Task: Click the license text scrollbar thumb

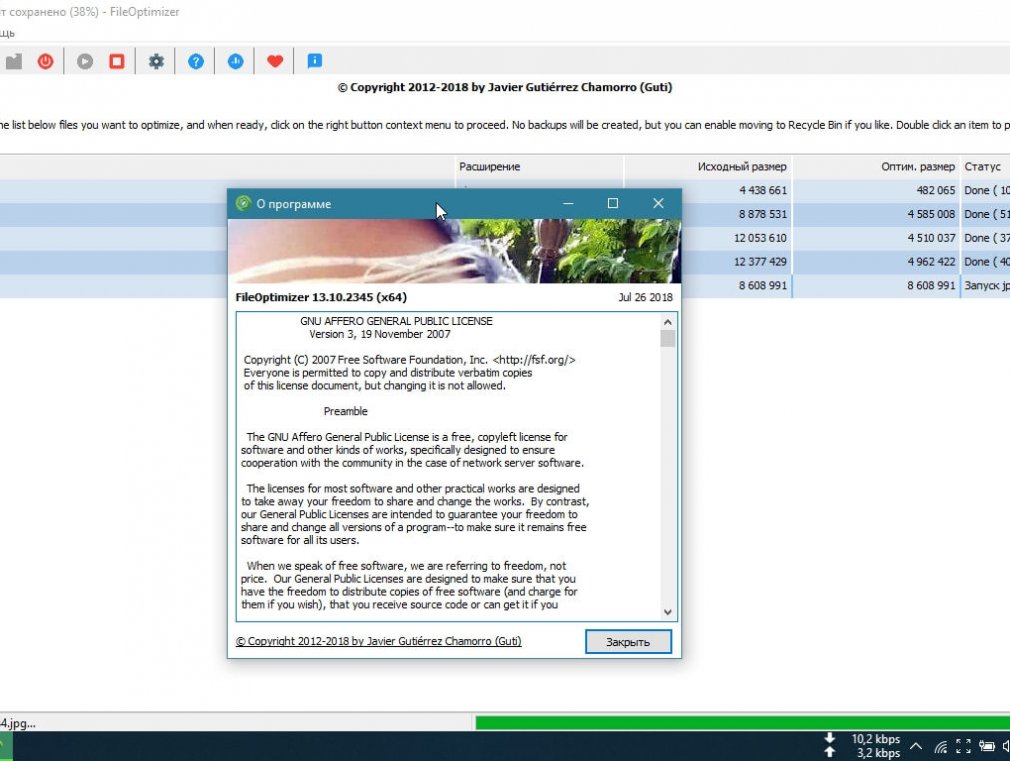Action: pyautogui.click(x=667, y=338)
